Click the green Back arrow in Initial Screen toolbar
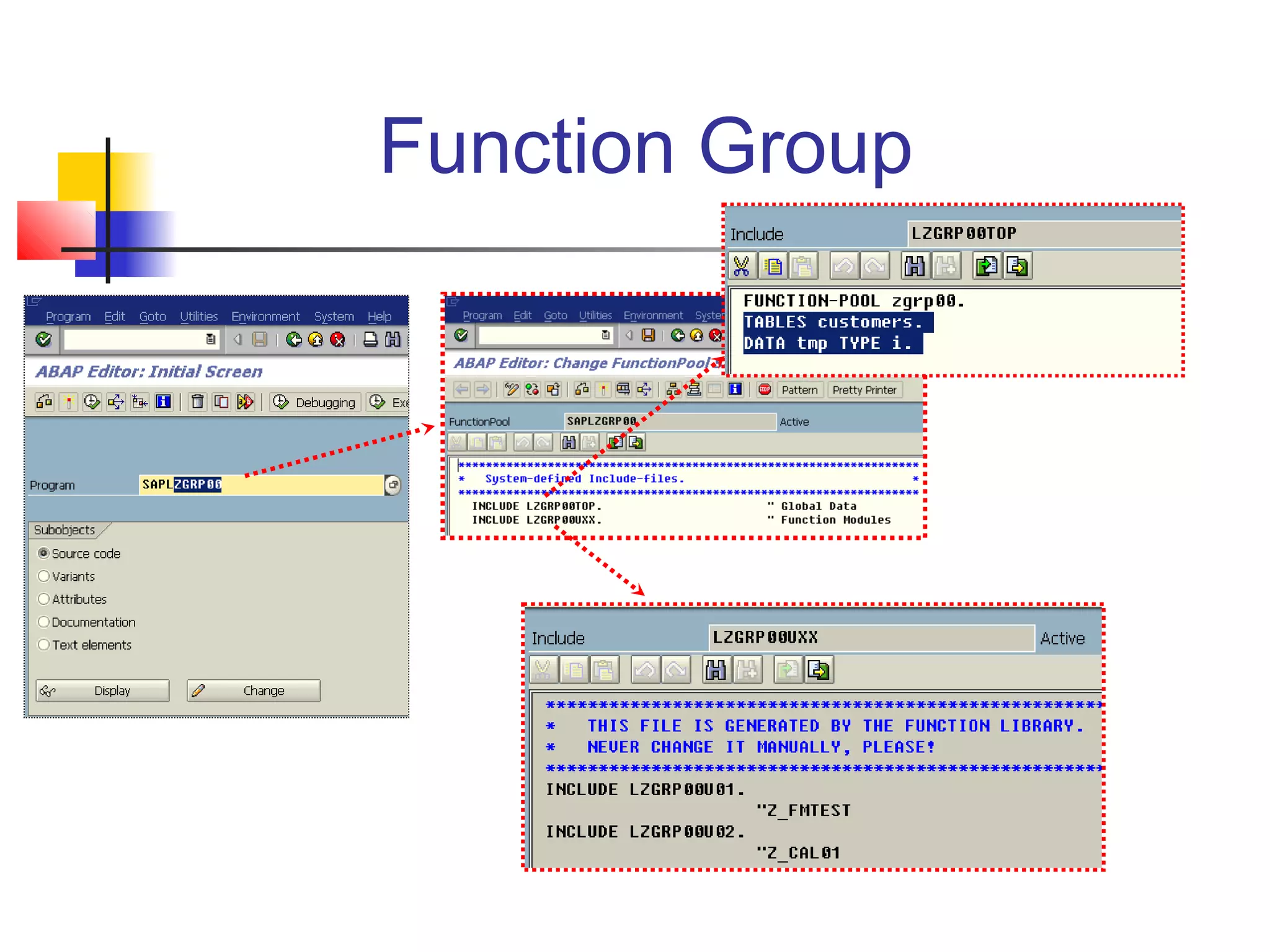Viewport: 1270px width, 952px height. (294, 339)
